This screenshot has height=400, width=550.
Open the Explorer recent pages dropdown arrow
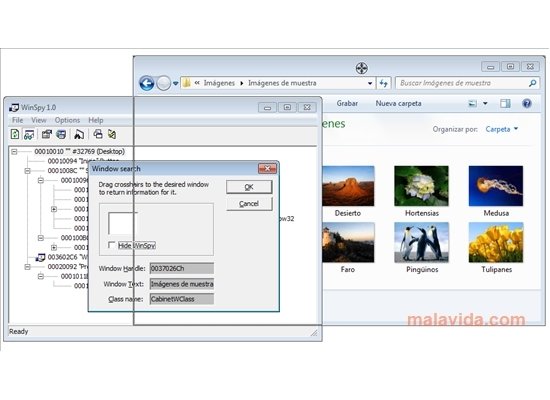click(x=175, y=84)
